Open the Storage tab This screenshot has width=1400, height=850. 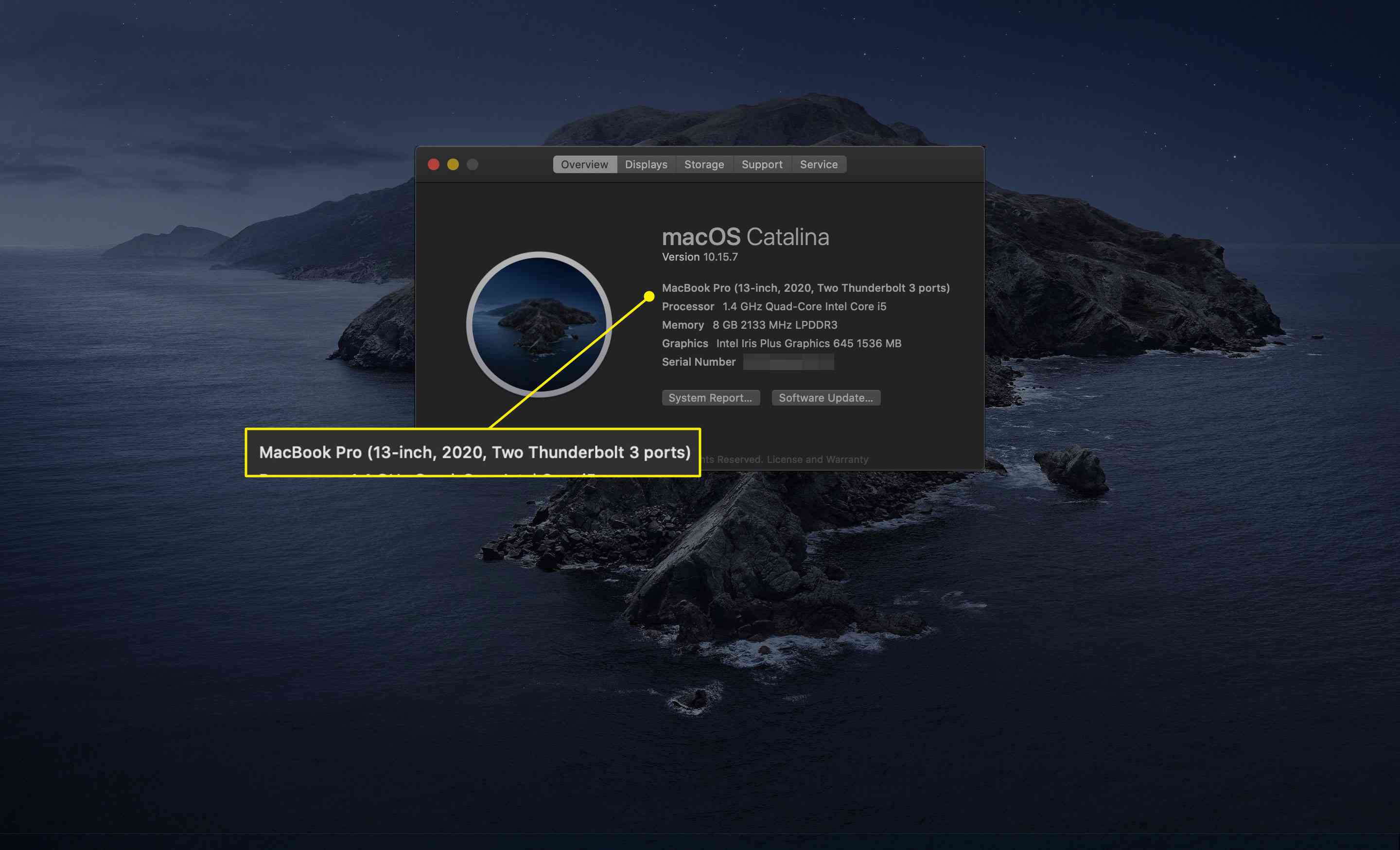click(704, 164)
